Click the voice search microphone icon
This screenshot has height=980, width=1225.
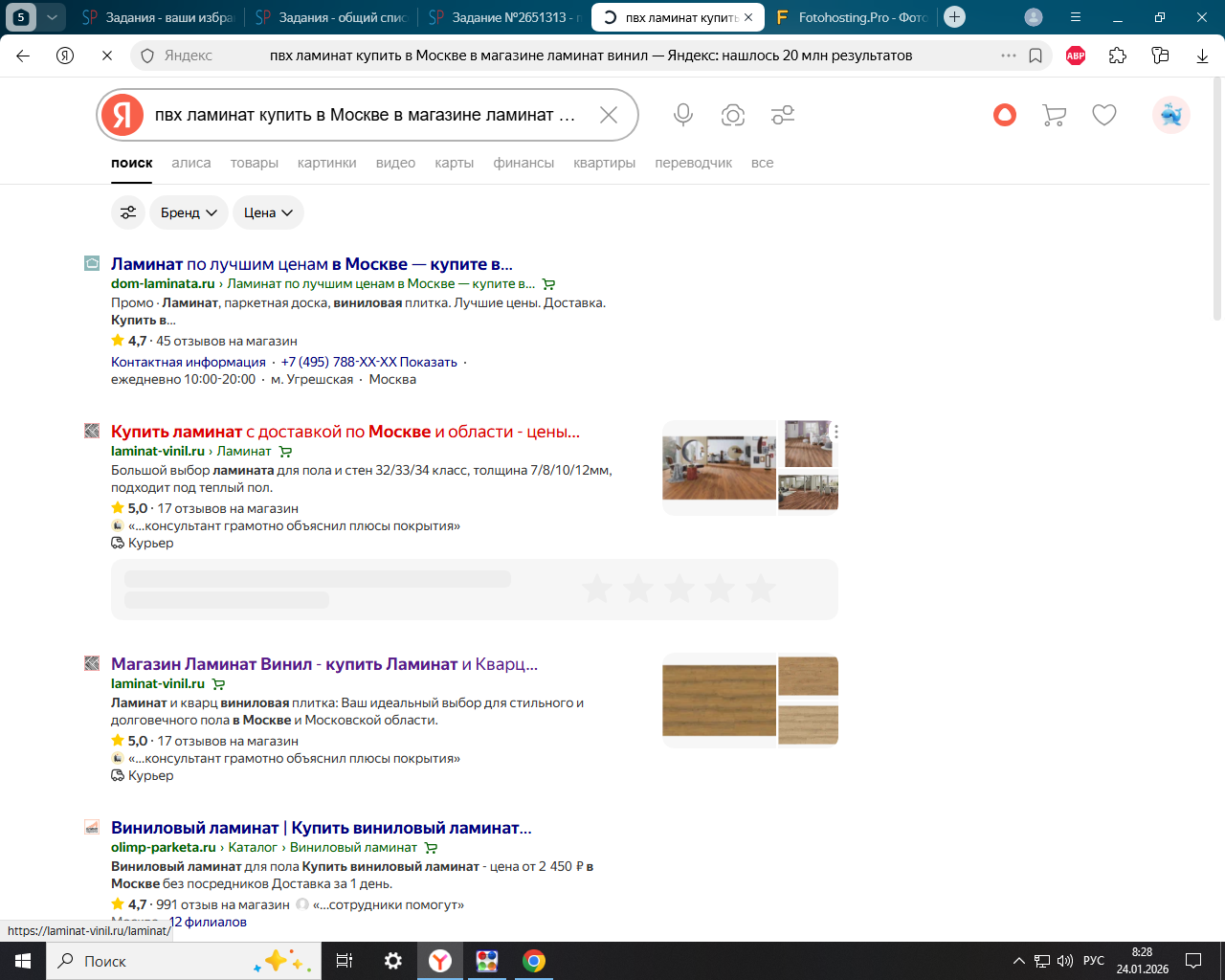pos(683,115)
